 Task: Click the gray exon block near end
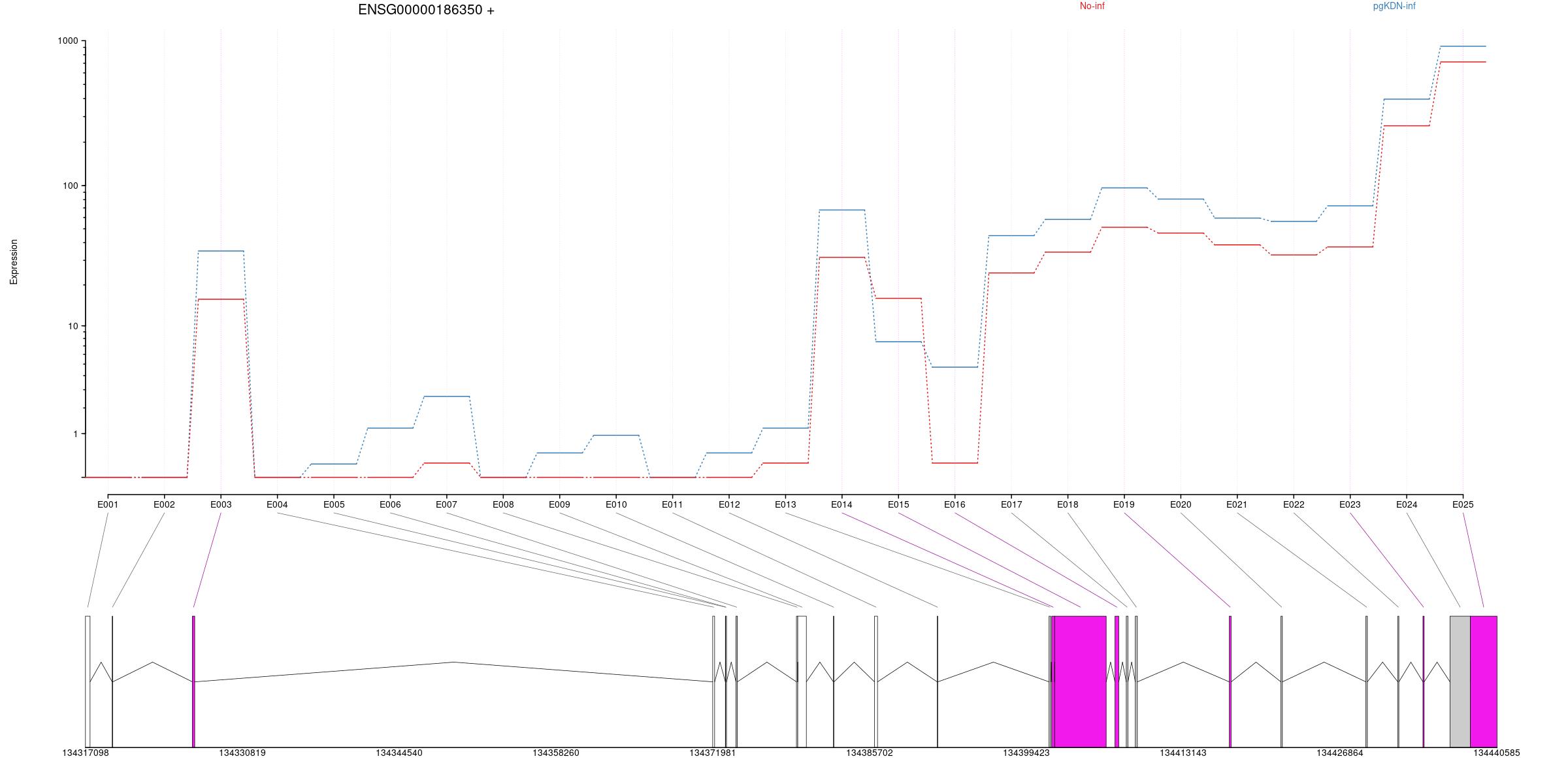[1460, 681]
